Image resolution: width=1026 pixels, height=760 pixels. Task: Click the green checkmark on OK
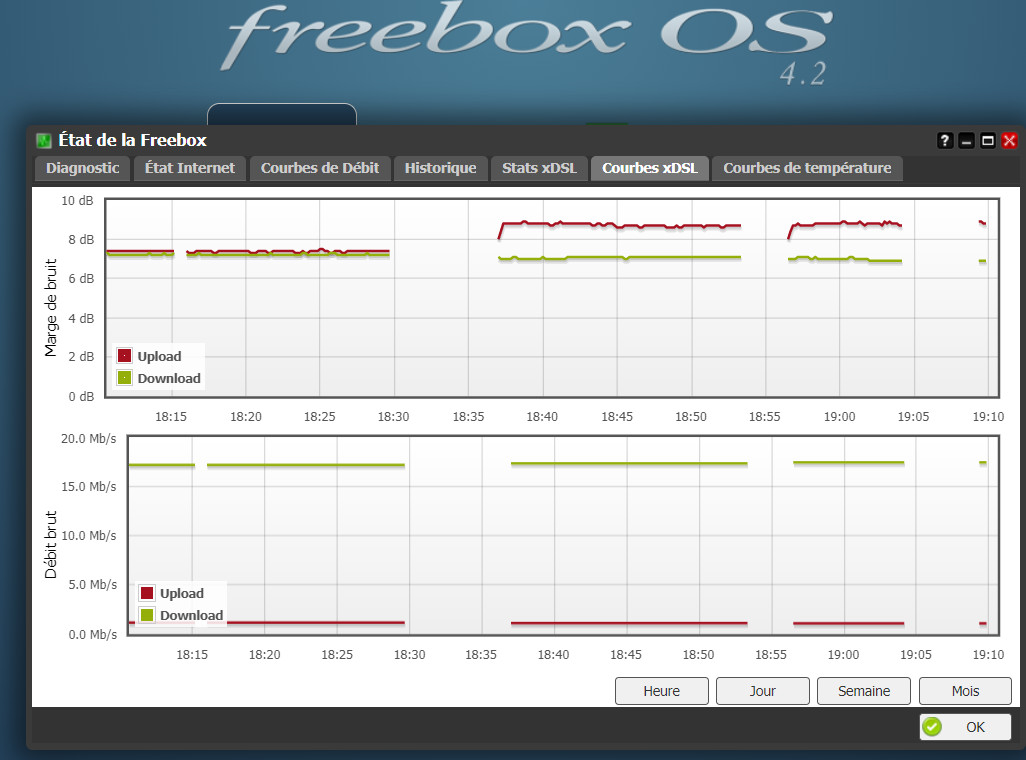coord(932,727)
